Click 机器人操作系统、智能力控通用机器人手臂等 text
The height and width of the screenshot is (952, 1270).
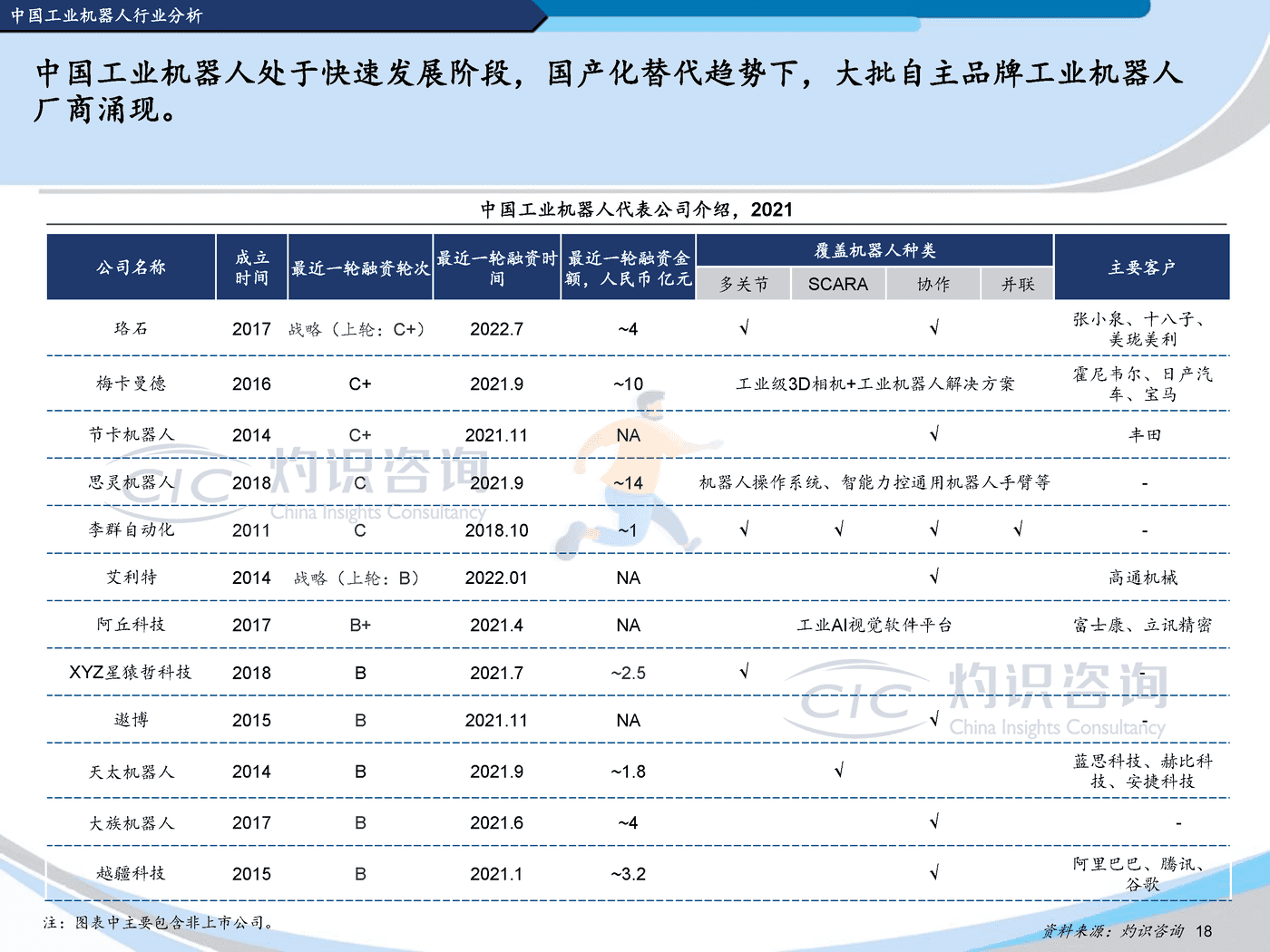pyautogui.click(x=874, y=482)
